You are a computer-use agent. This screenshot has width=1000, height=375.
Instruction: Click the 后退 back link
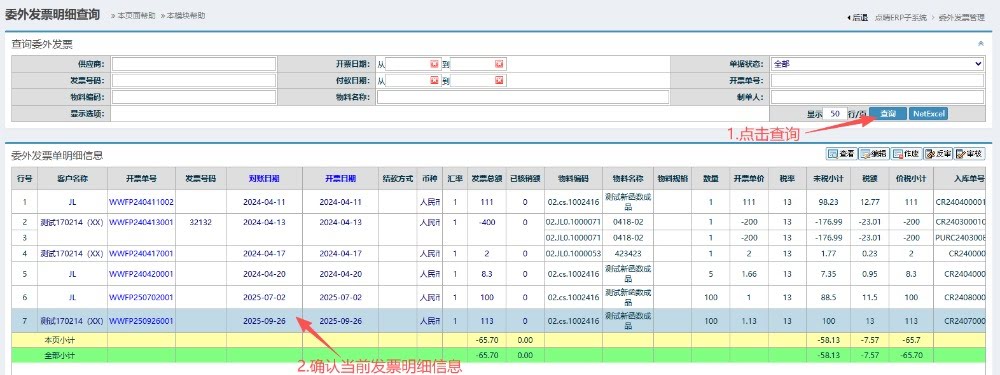coord(857,18)
